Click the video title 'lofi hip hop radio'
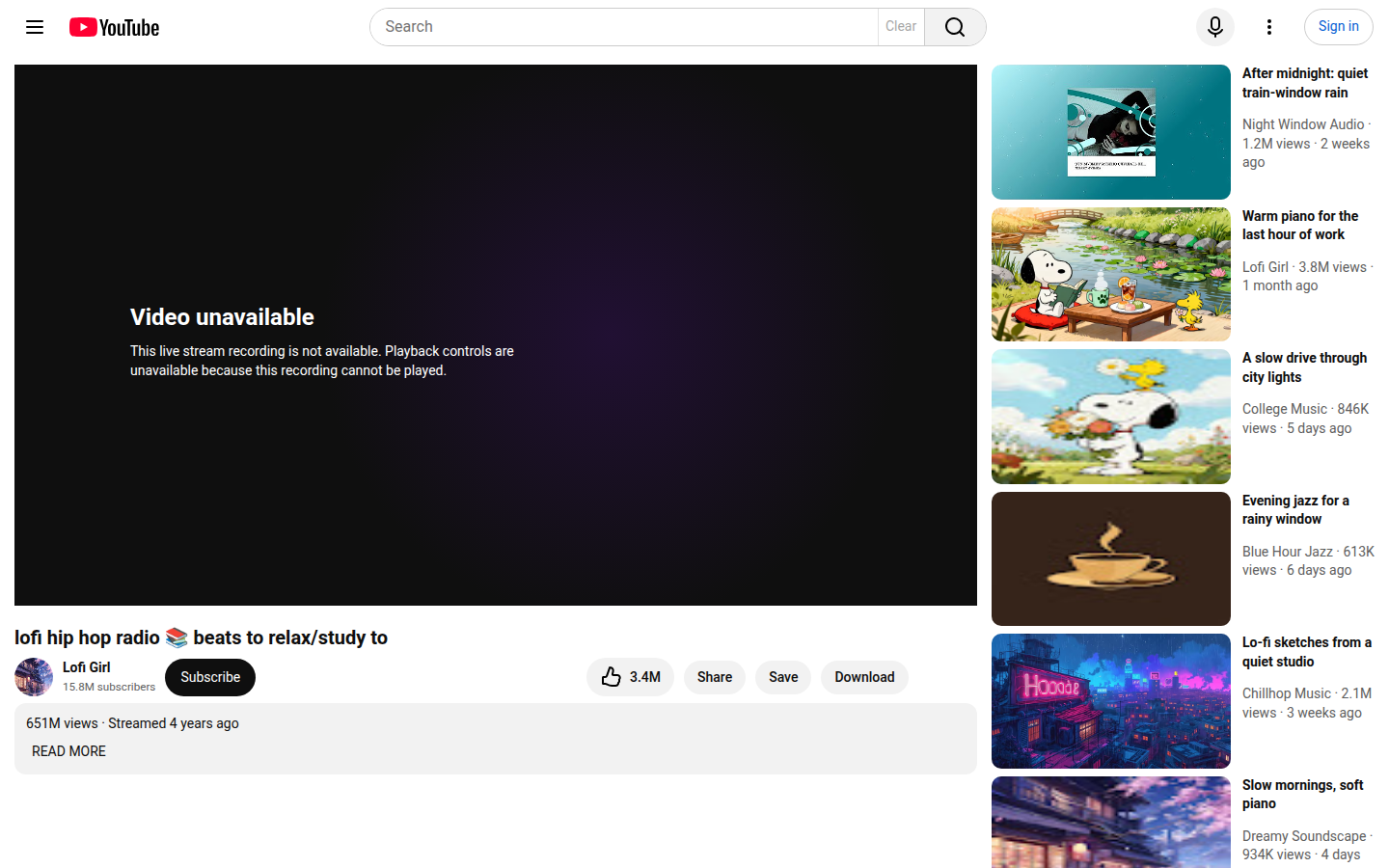The width and height of the screenshot is (1389, 868). (x=201, y=637)
